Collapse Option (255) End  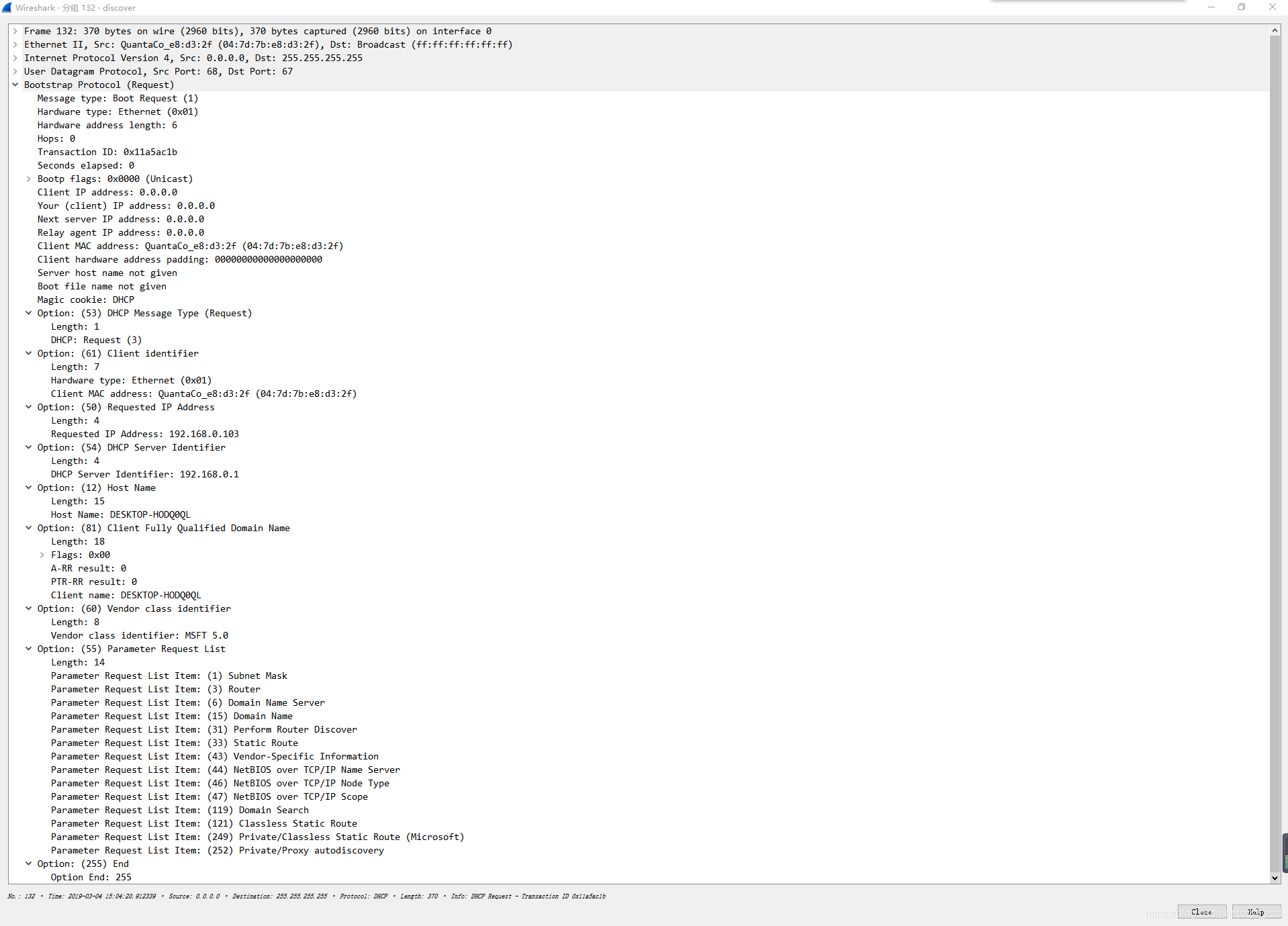pos(29,864)
